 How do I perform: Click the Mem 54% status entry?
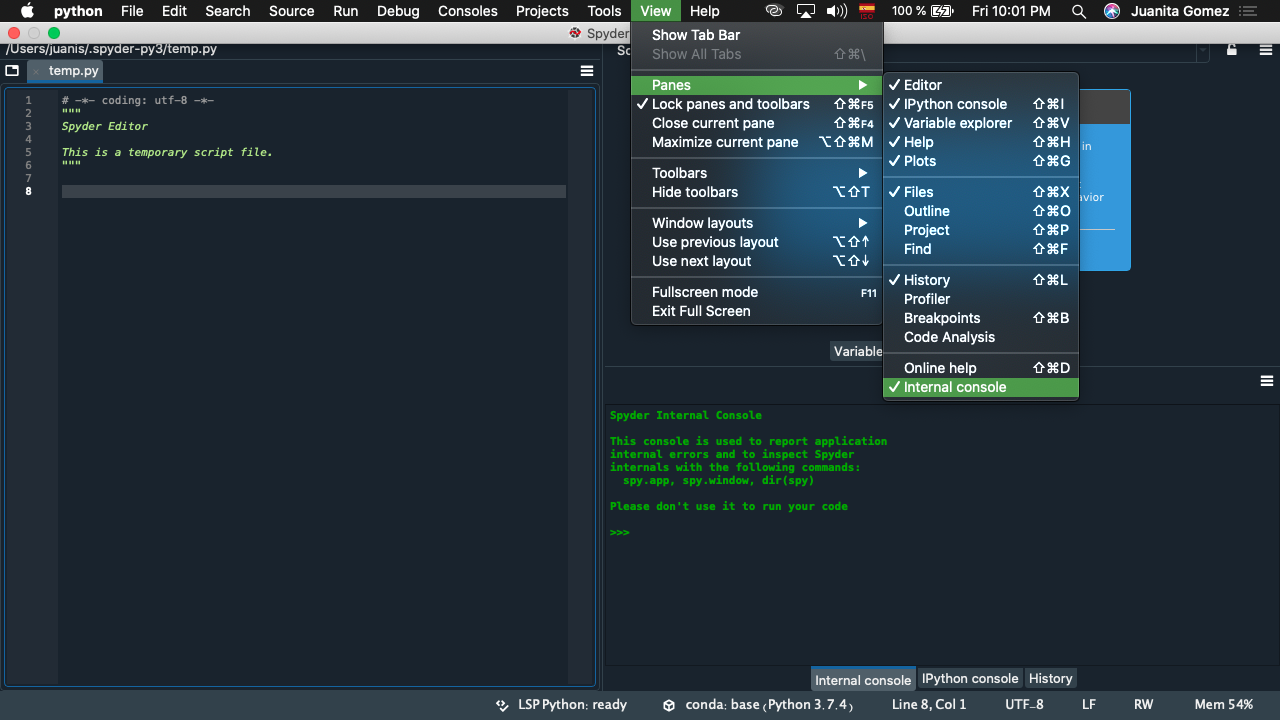point(1224,705)
